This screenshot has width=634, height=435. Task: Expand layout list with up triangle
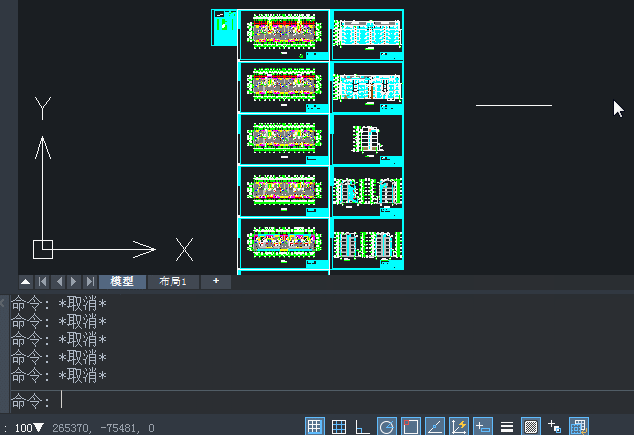[26, 282]
